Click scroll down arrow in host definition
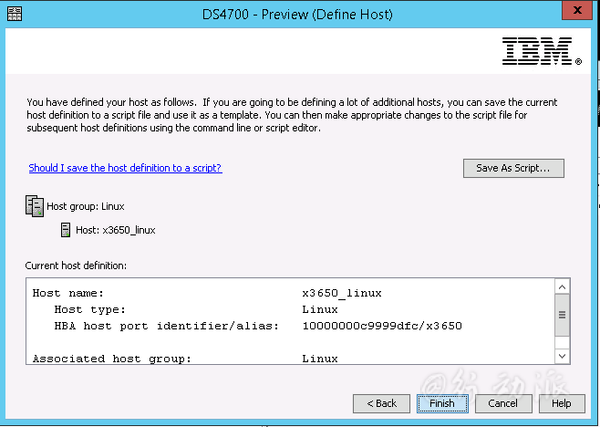Viewport: 600px width, 427px height. pos(562,356)
